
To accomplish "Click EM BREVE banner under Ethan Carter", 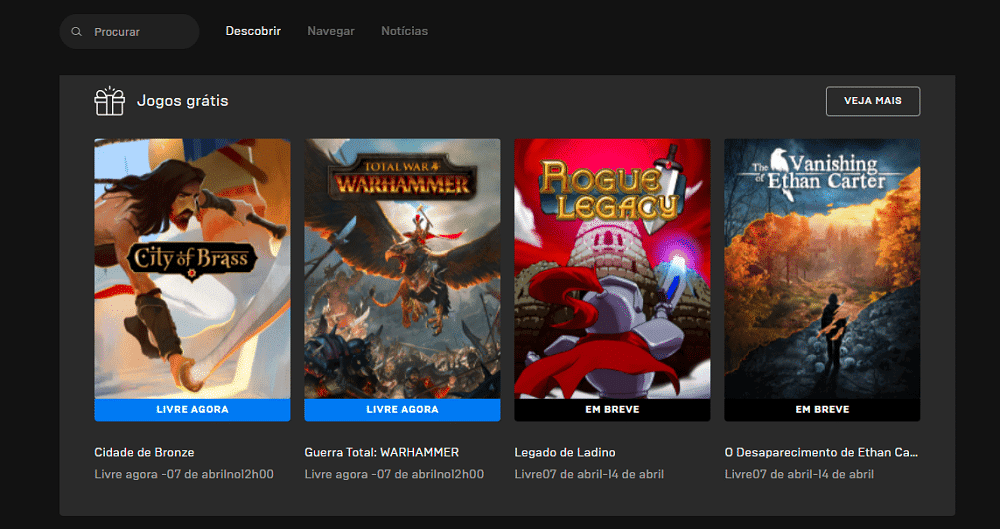I will coord(822,410).
